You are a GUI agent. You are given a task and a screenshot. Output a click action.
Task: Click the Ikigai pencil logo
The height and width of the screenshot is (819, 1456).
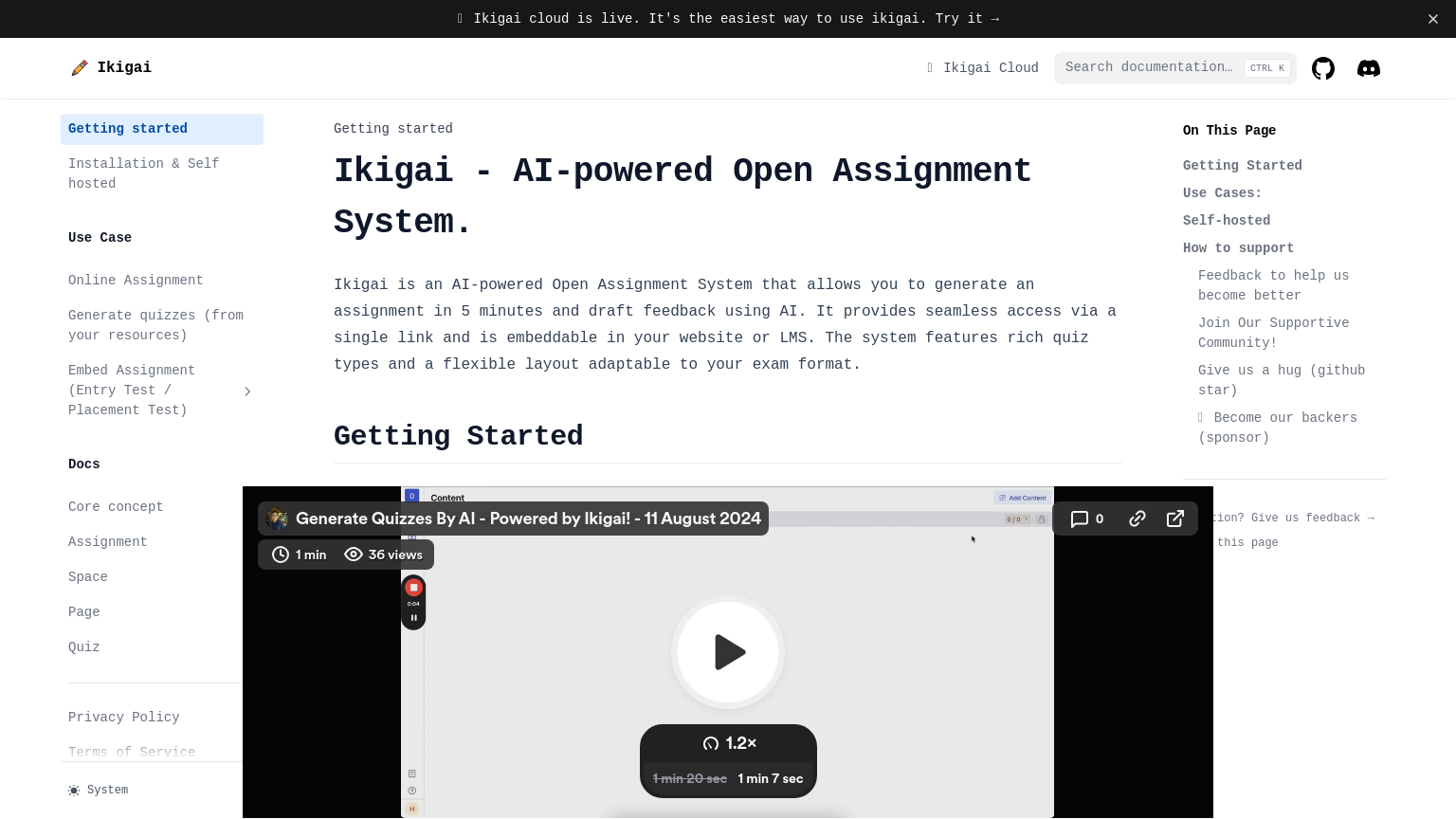click(x=80, y=67)
